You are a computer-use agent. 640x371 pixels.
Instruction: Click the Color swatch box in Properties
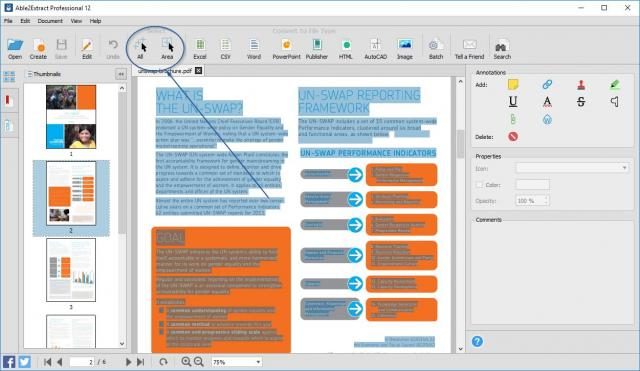point(533,185)
